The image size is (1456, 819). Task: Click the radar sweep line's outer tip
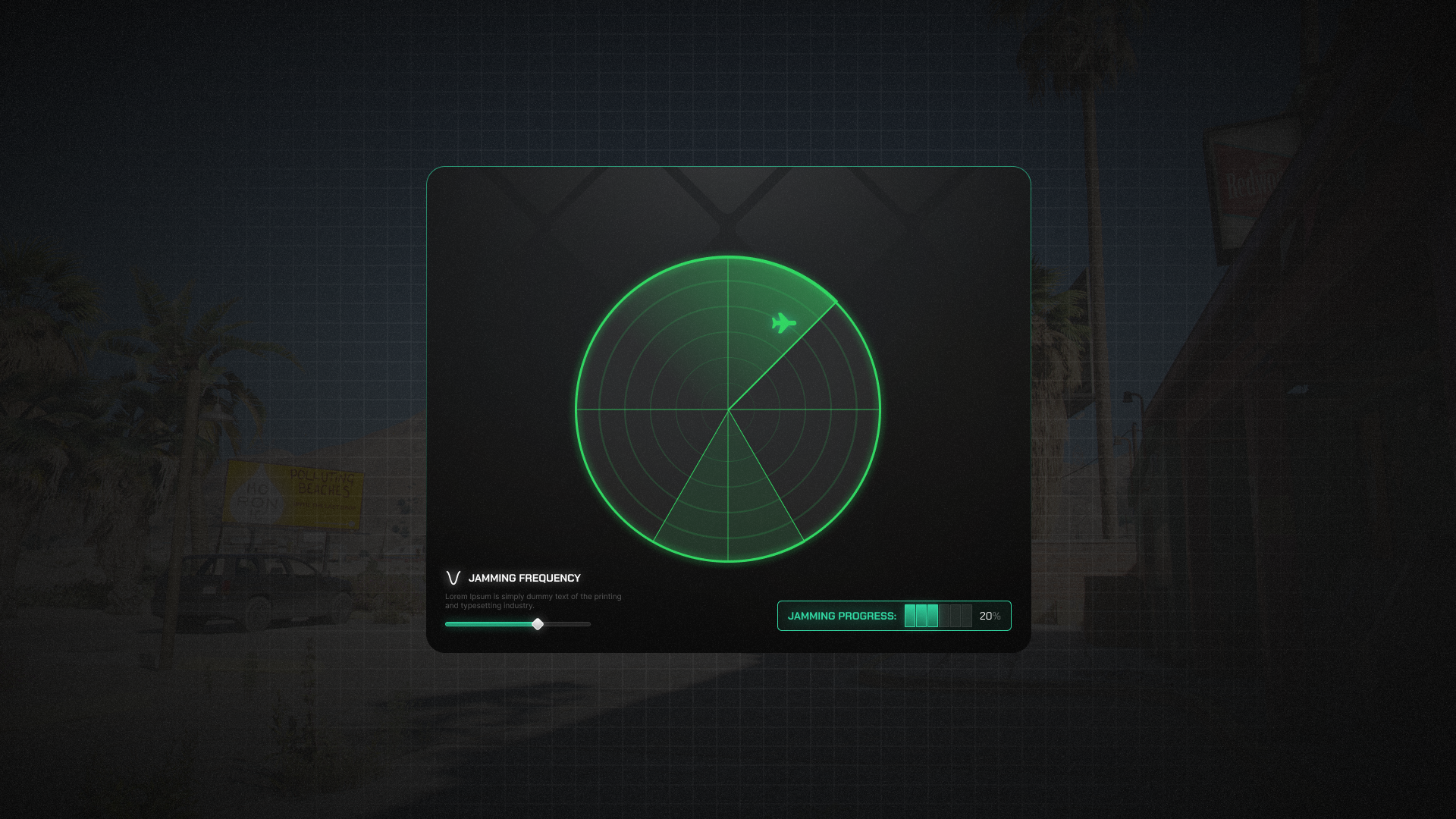coord(835,303)
